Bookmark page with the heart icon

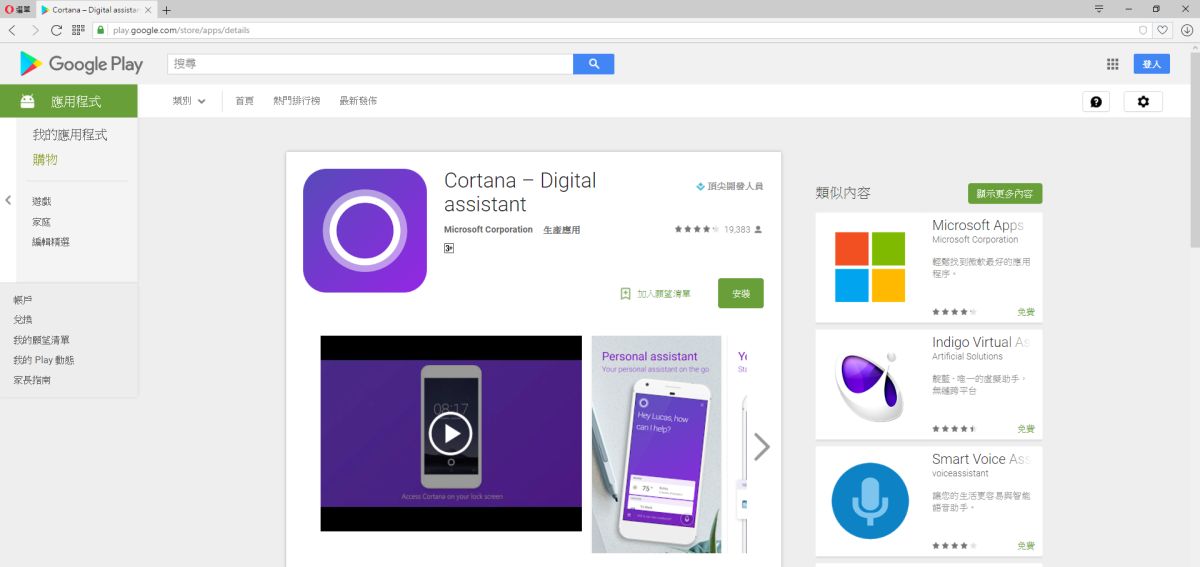coord(1163,30)
